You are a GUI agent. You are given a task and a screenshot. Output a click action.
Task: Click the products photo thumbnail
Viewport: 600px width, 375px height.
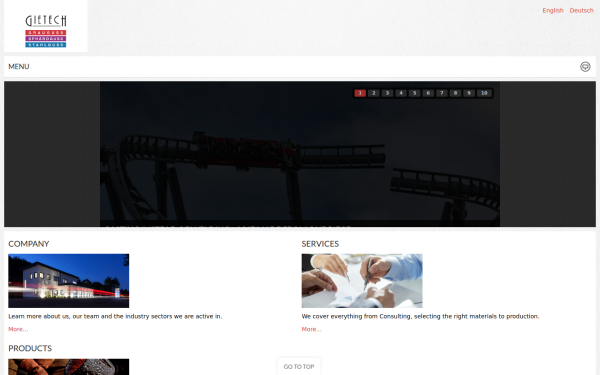[68, 367]
